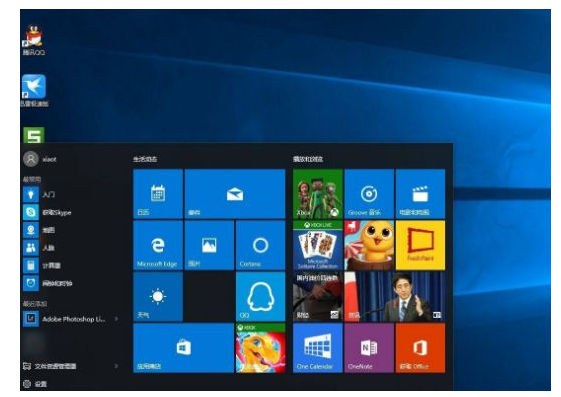Open the News tile with the speaker photo
Image resolution: width=561 pixels, height=397 pixels.
395,296
